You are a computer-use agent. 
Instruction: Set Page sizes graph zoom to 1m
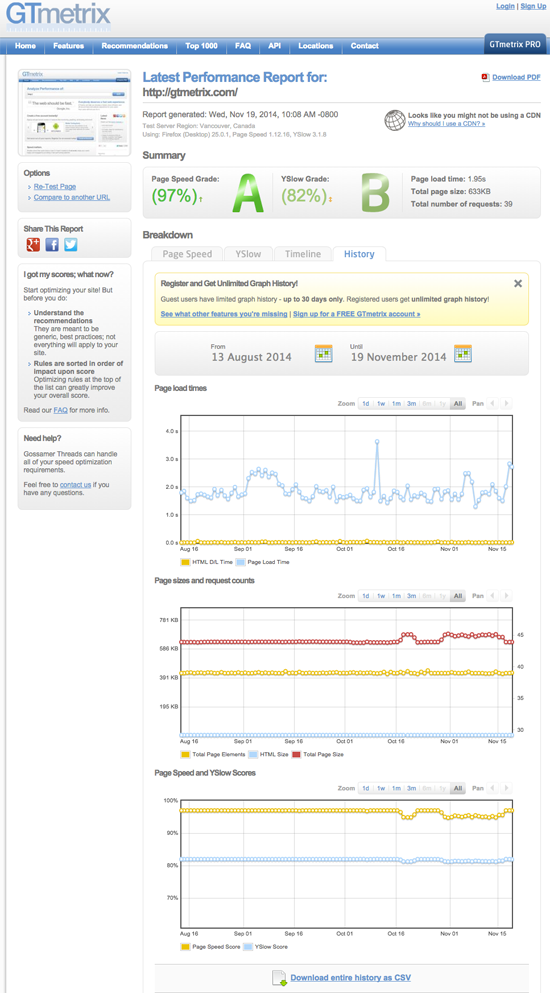tap(396, 596)
